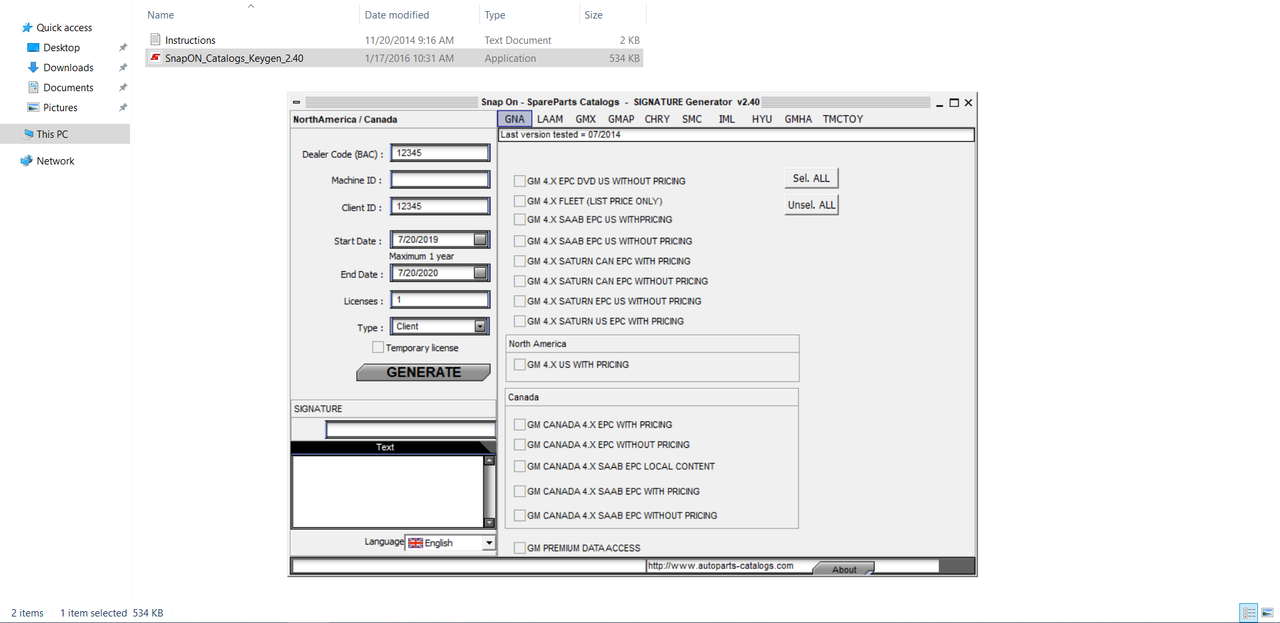The height and width of the screenshot is (623, 1280).
Task: Check GM 4.X FLEET (LIST PRICE ONLY)
Action: (520, 201)
